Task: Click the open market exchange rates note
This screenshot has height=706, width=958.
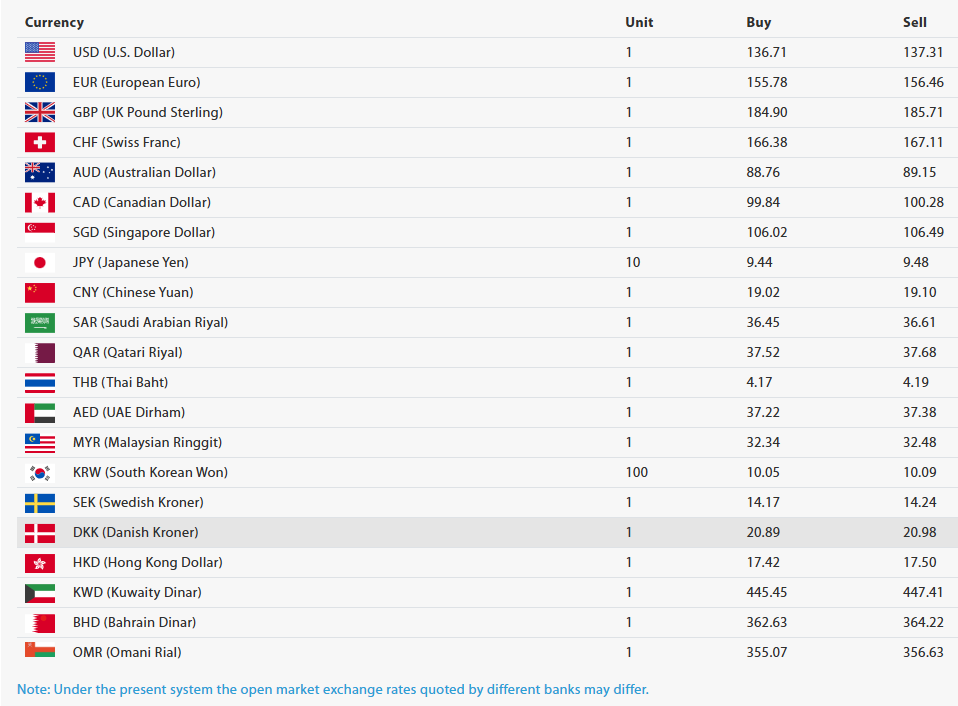Action: tap(332, 689)
